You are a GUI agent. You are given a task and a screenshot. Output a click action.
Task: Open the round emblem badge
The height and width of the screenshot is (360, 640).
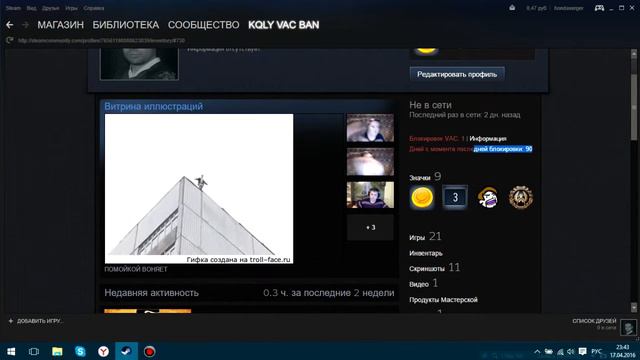click(x=521, y=198)
